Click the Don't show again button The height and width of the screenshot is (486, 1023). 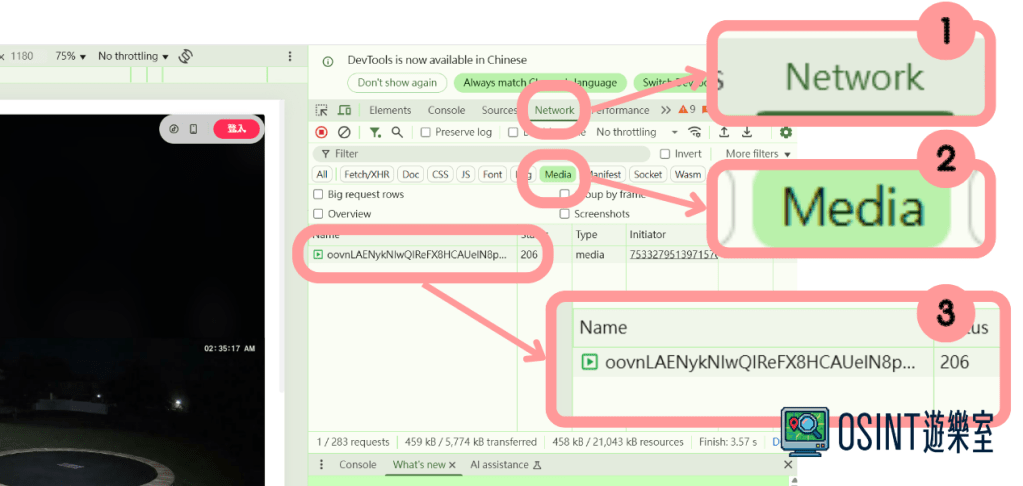[397, 83]
